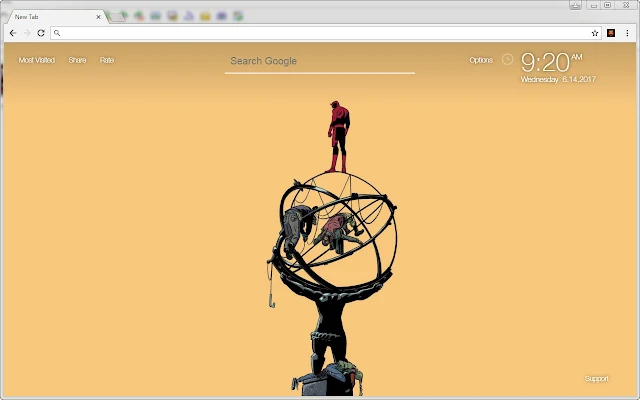Click the date text Wednesday 6.14.2017
Image resolution: width=640 pixels, height=400 pixels.
tap(558, 79)
